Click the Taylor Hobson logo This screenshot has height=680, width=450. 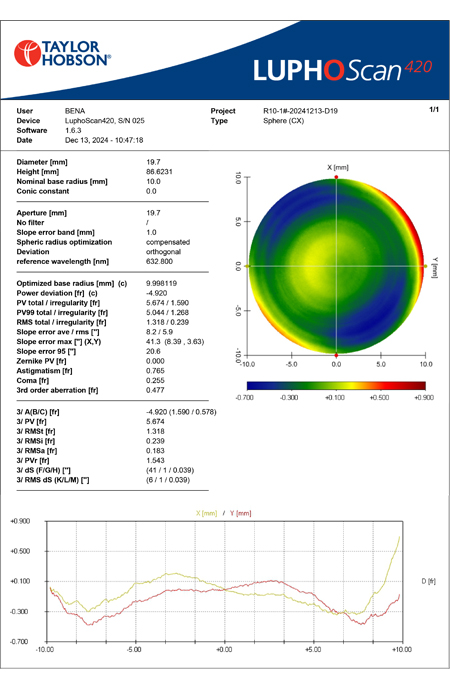click(x=62, y=53)
